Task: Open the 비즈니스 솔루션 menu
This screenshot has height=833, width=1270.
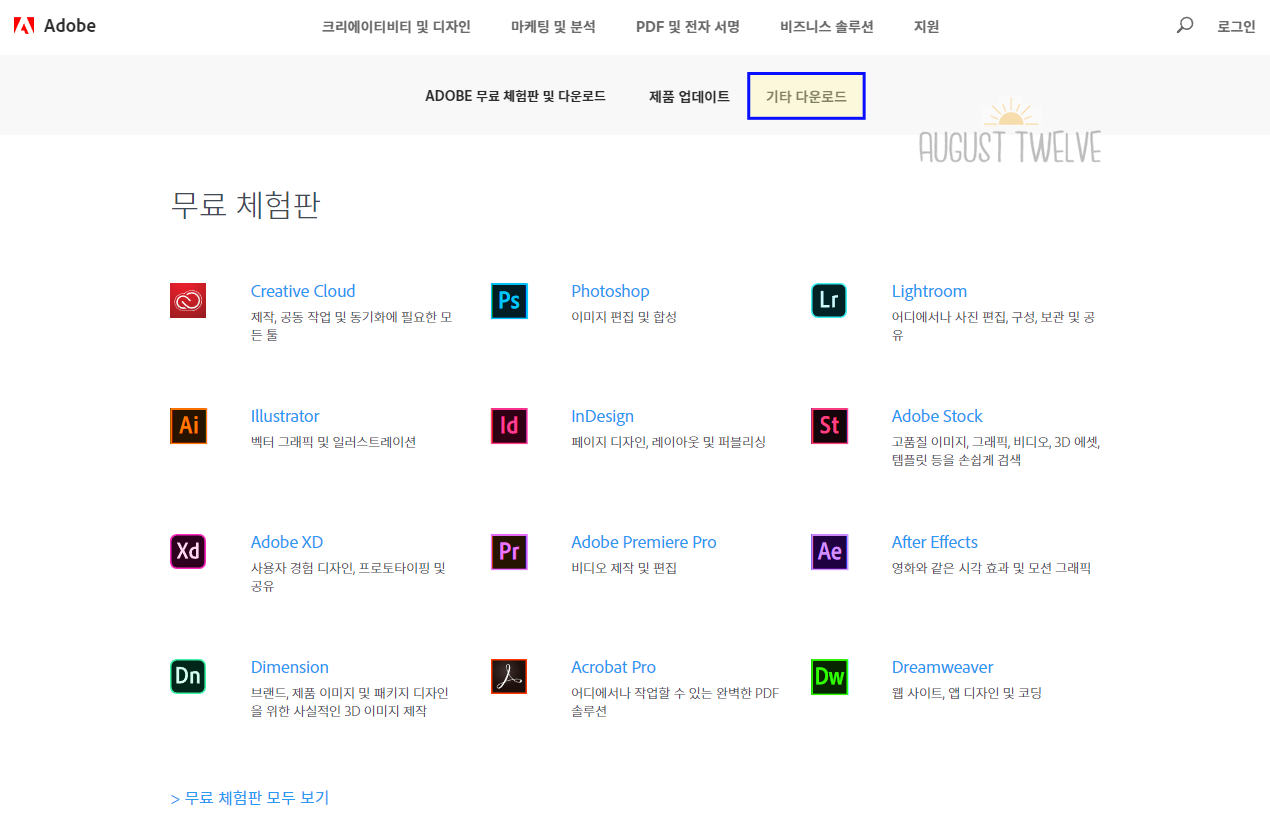Action: click(827, 27)
